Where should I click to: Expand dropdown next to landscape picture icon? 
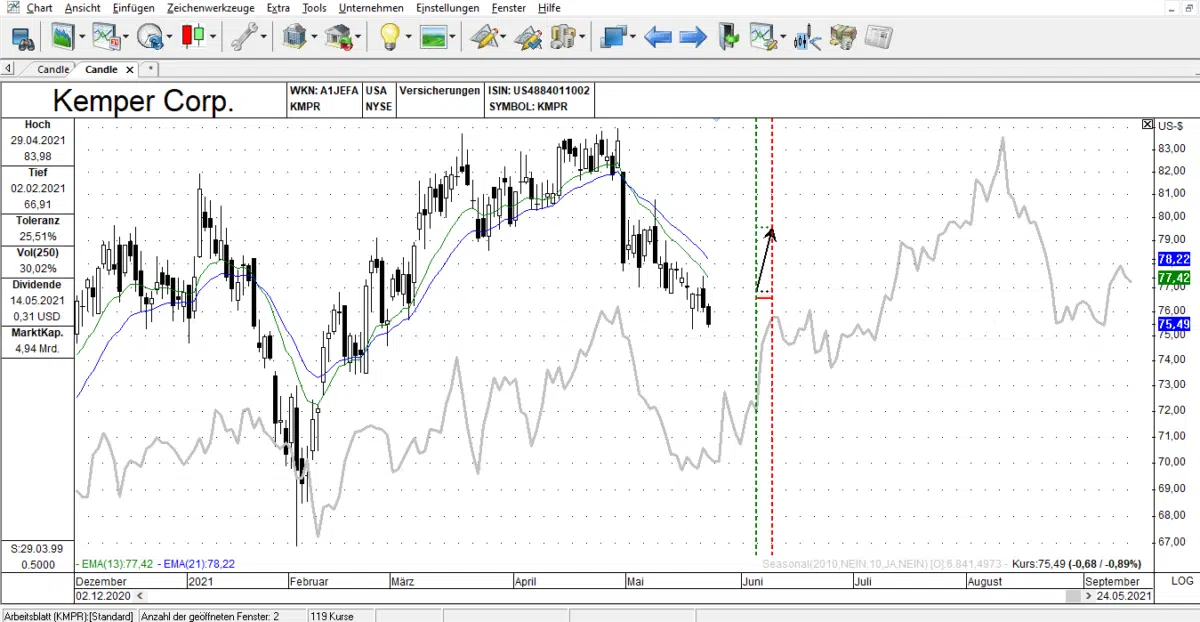click(452, 38)
